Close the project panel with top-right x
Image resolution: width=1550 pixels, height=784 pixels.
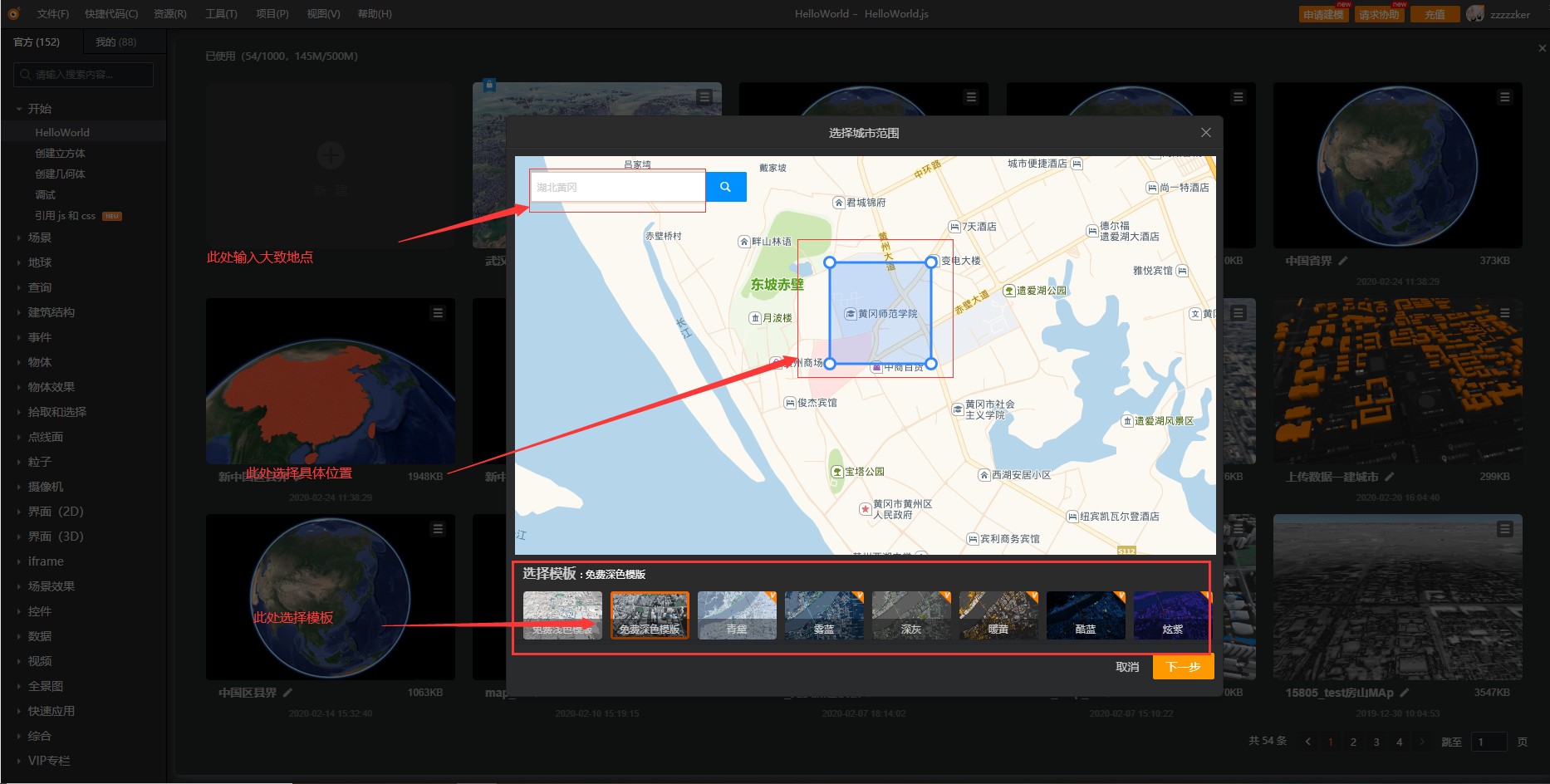1543,48
